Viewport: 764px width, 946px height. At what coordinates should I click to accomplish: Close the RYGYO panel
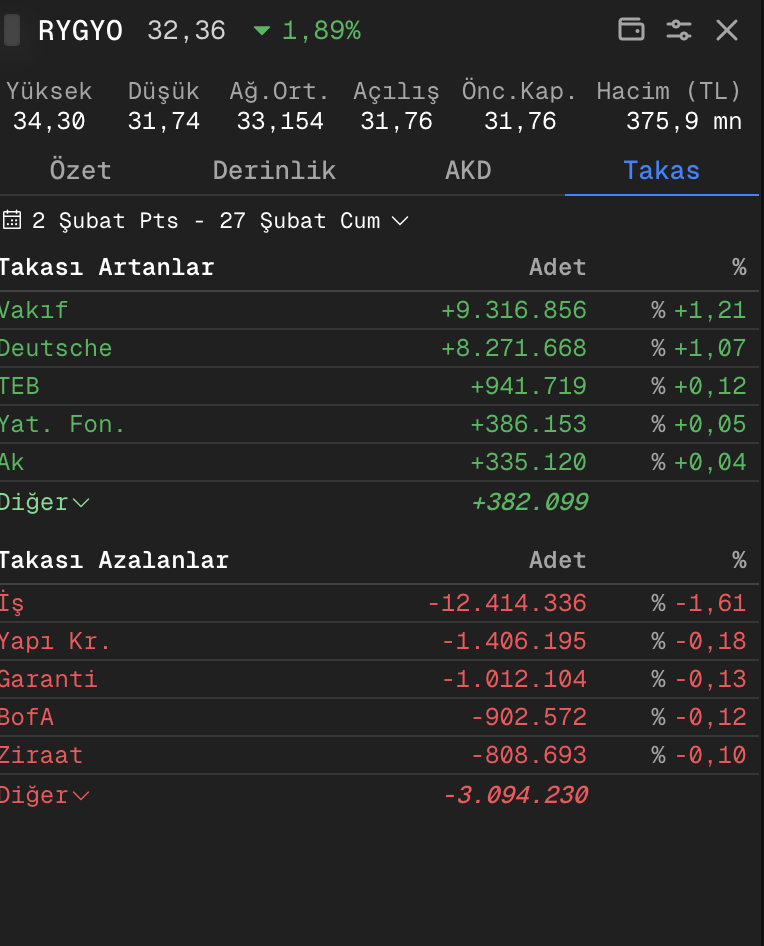coord(727,30)
